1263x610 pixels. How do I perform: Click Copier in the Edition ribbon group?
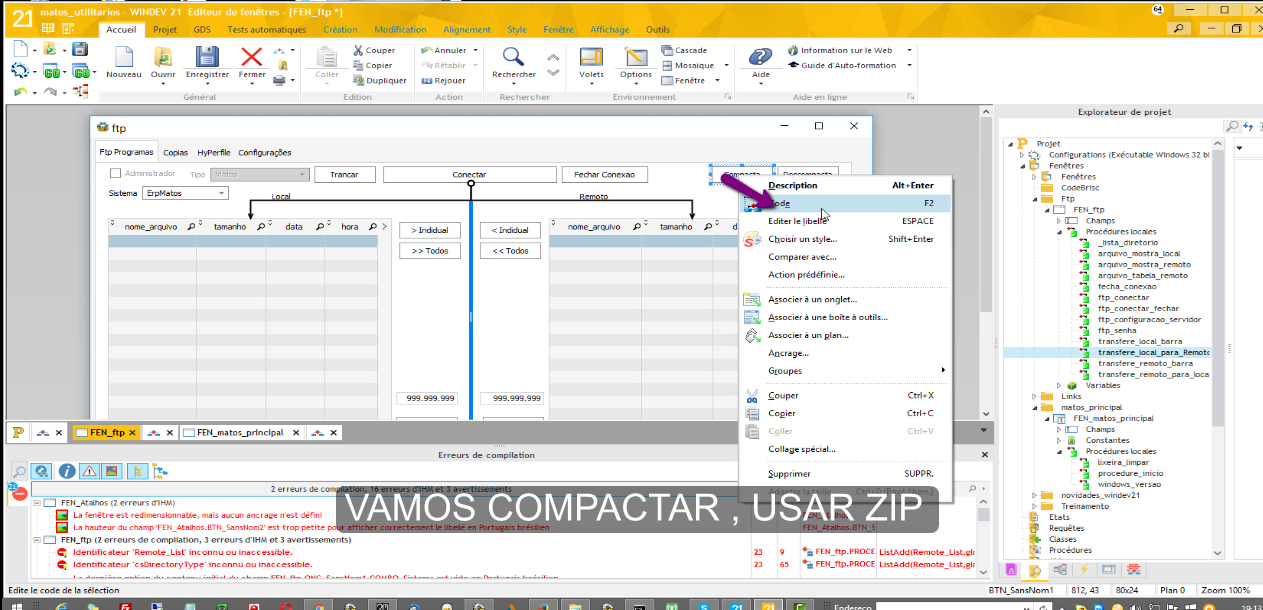(x=372, y=65)
